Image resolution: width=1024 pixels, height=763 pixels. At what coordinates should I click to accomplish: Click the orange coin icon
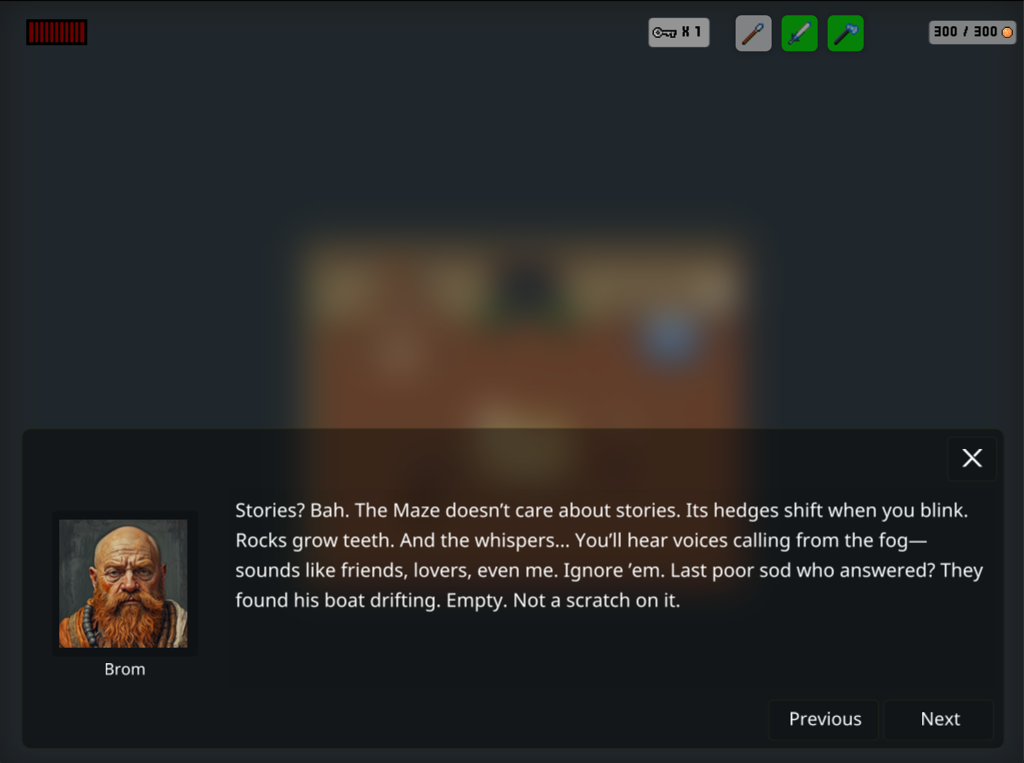coord(1007,32)
